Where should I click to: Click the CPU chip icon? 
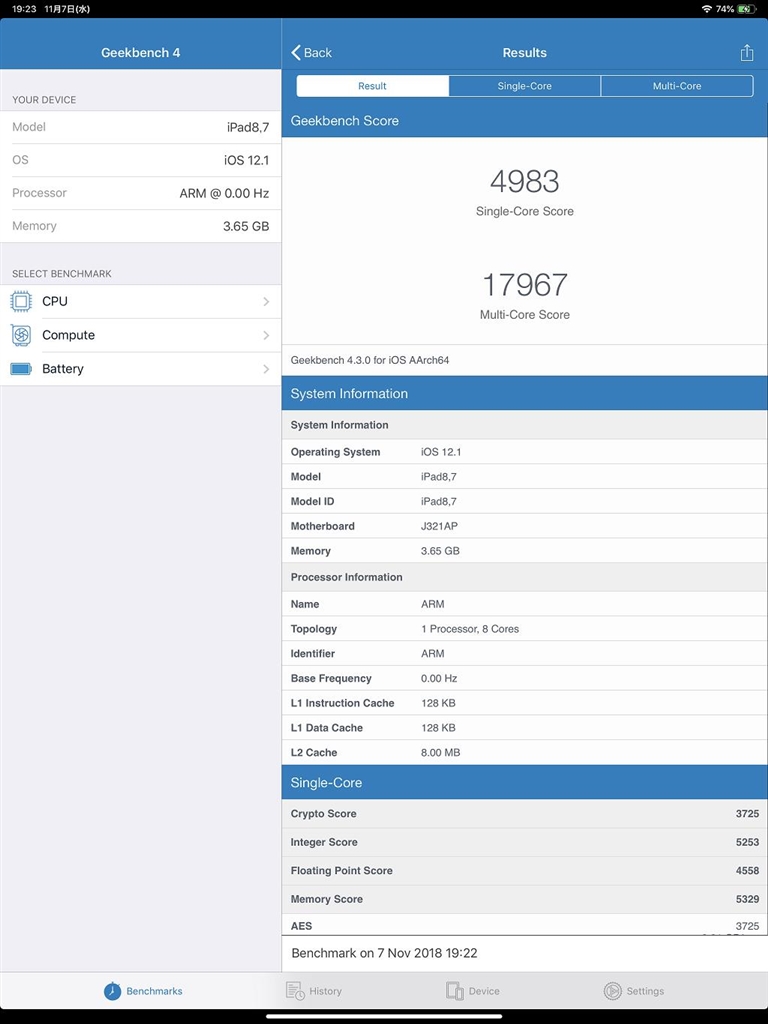pyautogui.click(x=21, y=302)
